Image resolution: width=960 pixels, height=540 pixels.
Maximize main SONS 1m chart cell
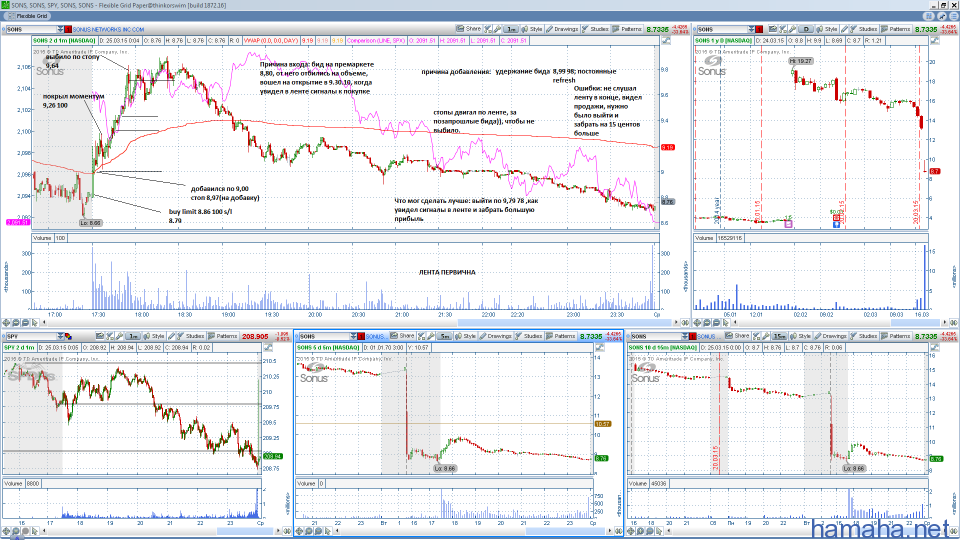[x=666, y=40]
